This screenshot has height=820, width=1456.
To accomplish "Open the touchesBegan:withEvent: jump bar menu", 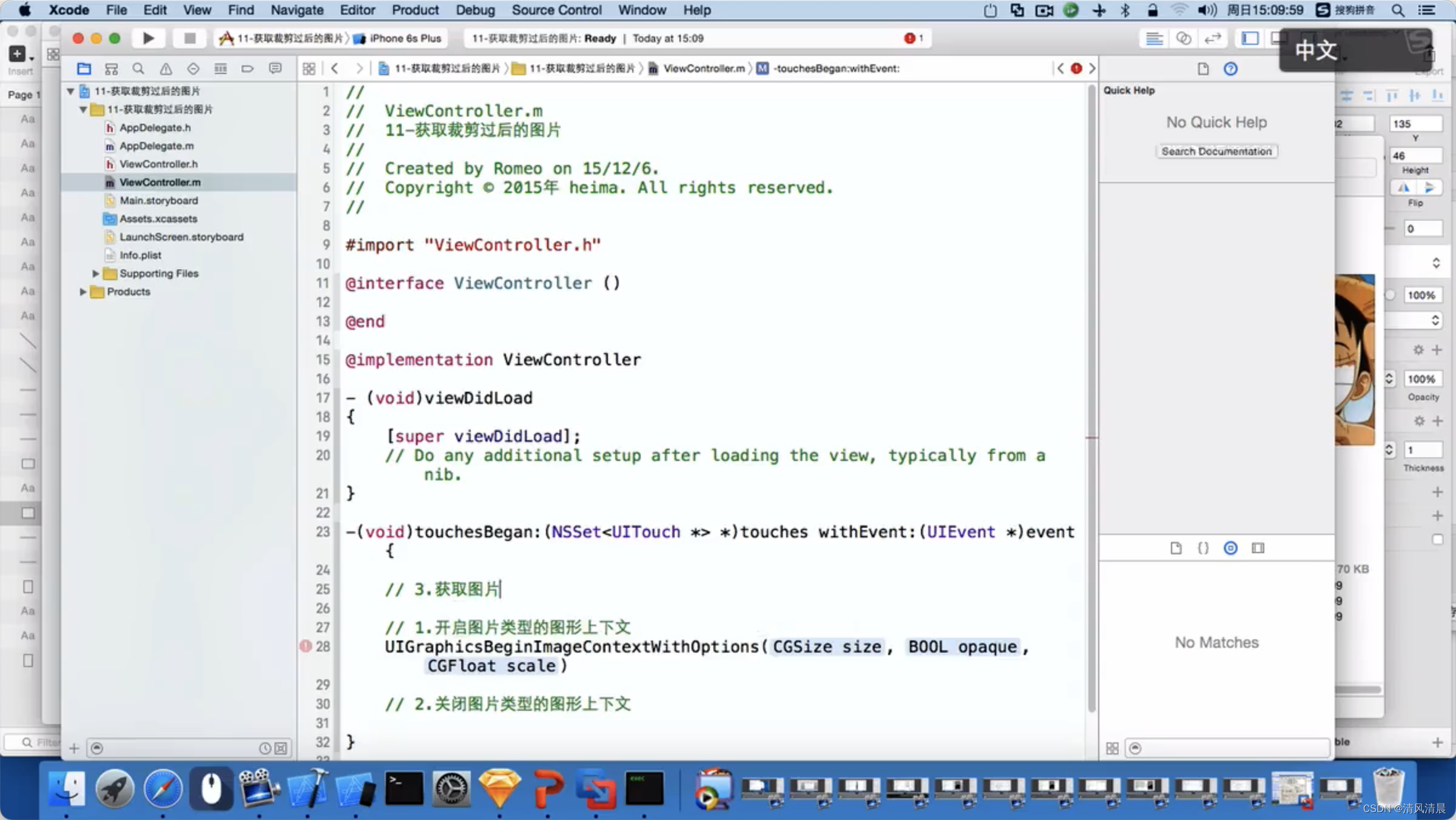I will pos(828,69).
